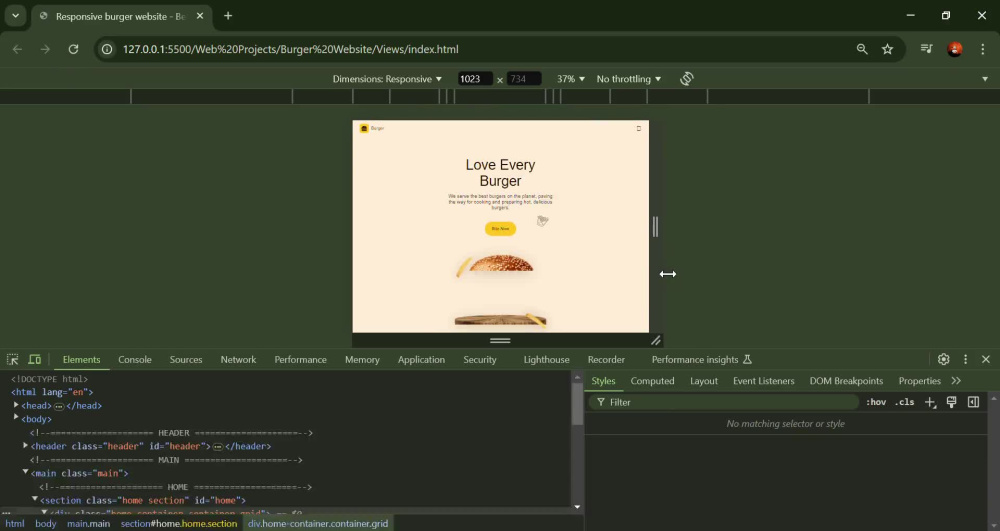The height and width of the screenshot is (531, 1000).
Task: Show more style pane tabs chevron
Action: 955,381
